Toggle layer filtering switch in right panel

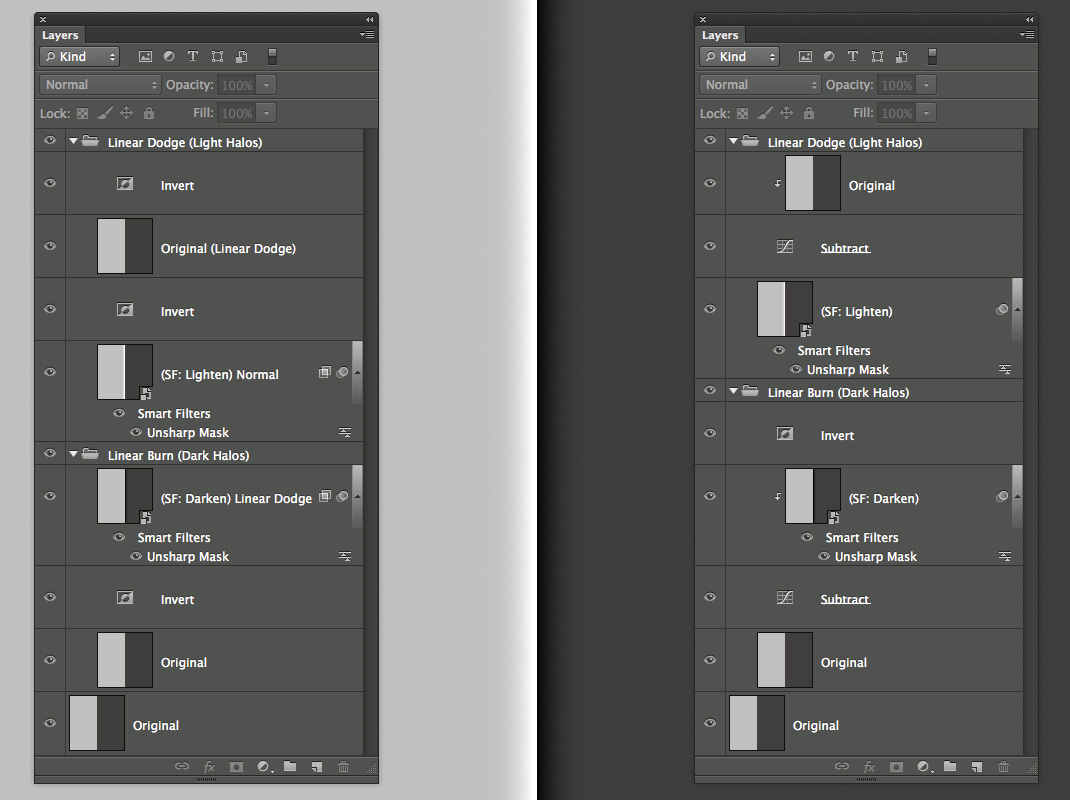(932, 57)
